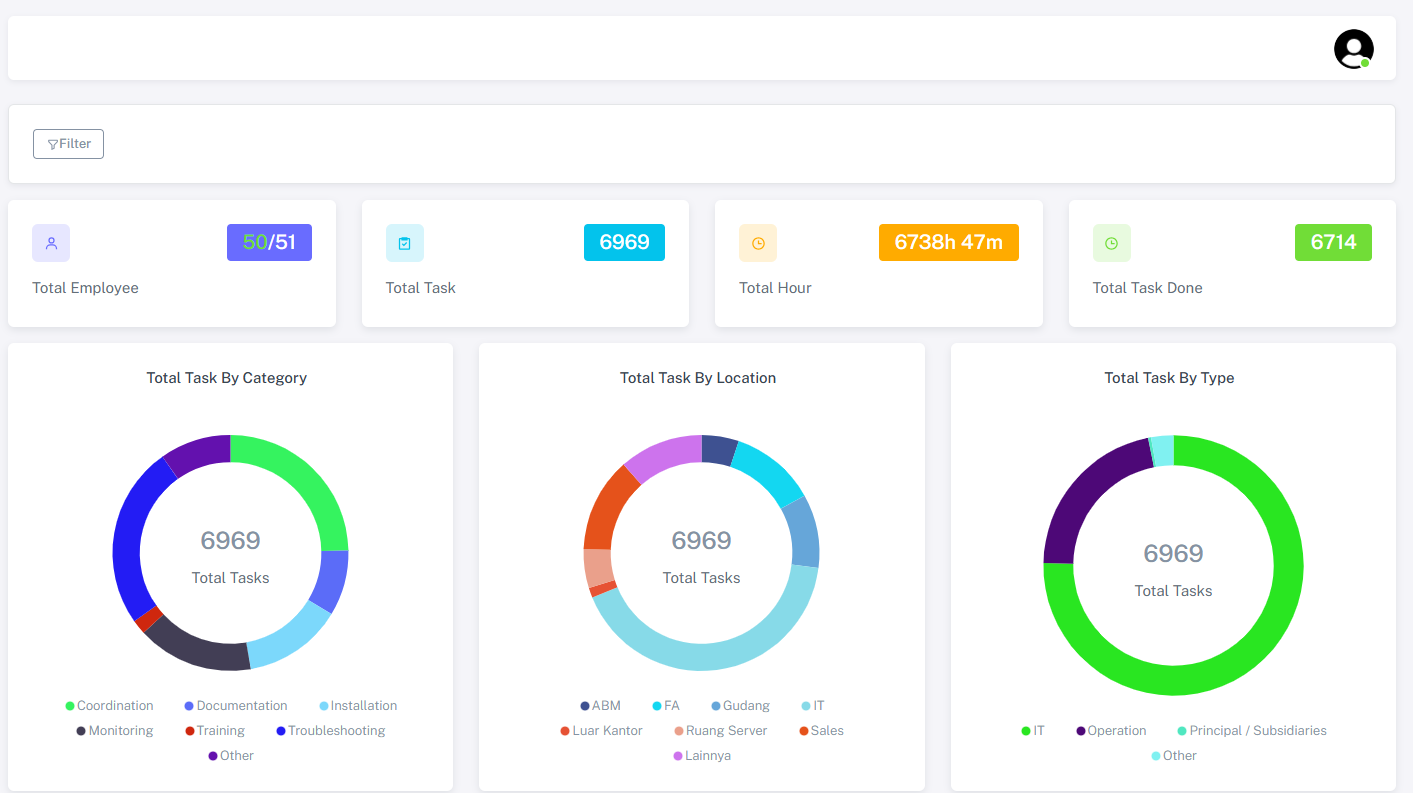This screenshot has height=793, width=1413.
Task: Click the Total Task clipboard icon
Action: 404,243
